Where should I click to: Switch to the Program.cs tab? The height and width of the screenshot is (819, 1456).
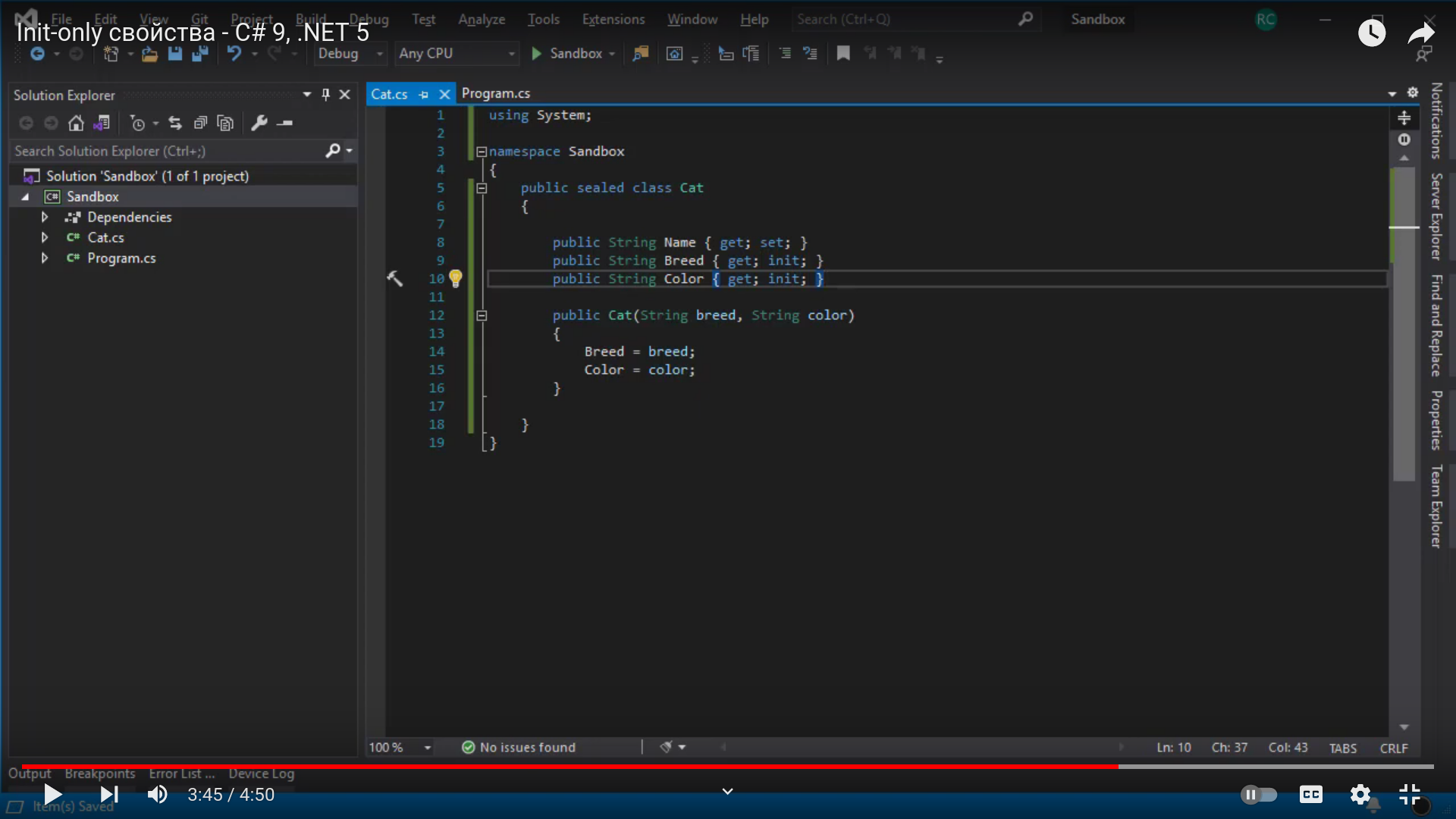pyautogui.click(x=496, y=94)
